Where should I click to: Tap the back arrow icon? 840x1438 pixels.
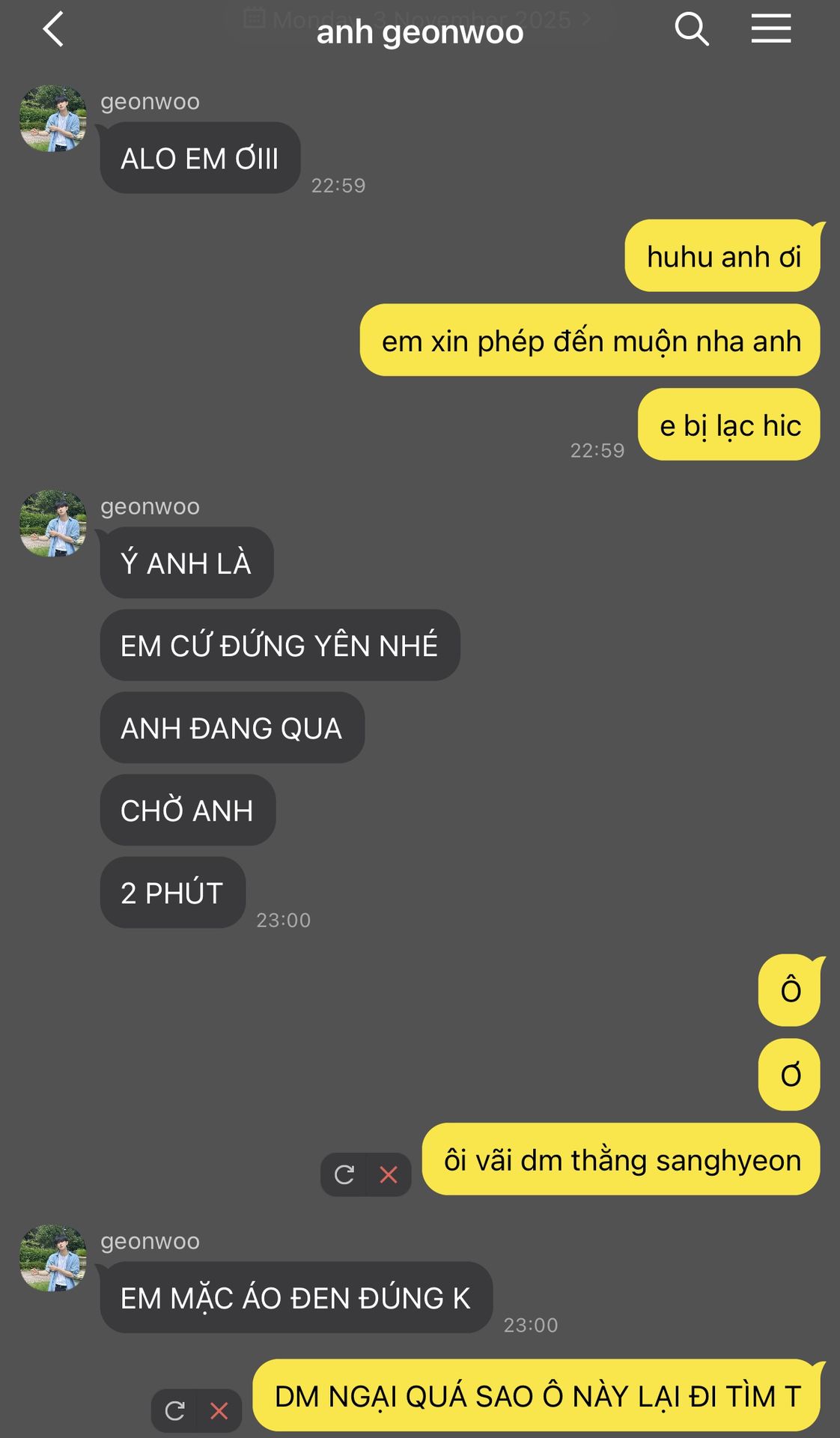coord(53,30)
